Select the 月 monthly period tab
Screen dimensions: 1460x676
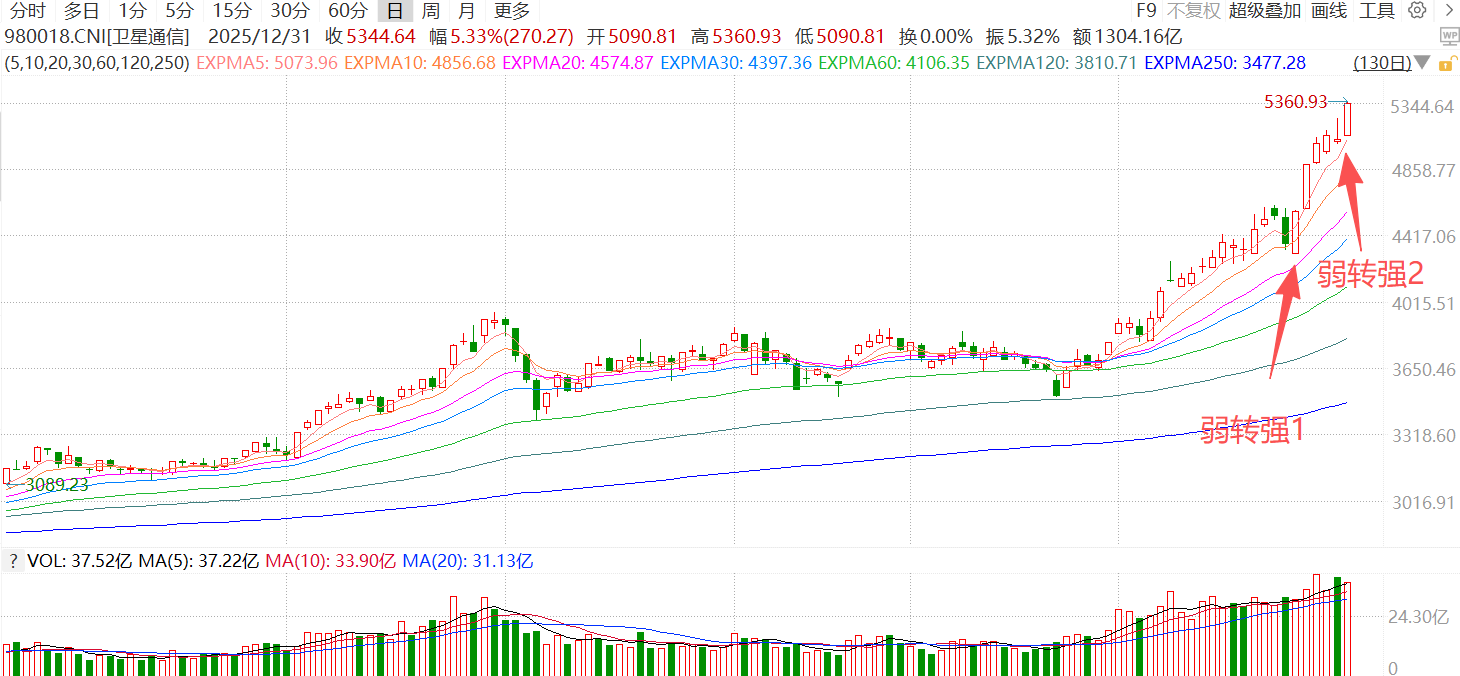pos(467,11)
